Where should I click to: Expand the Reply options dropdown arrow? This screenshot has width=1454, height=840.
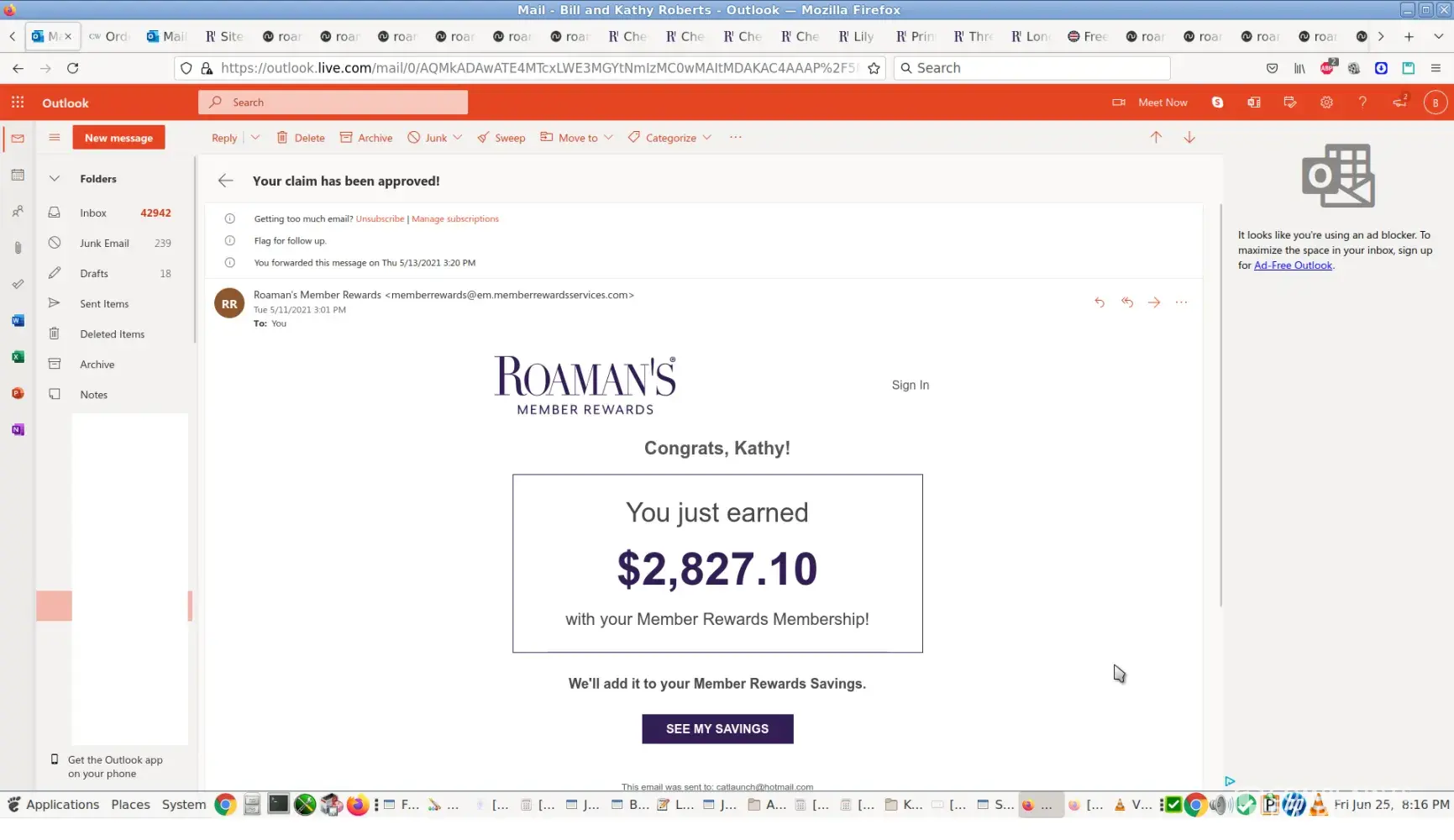(255, 138)
